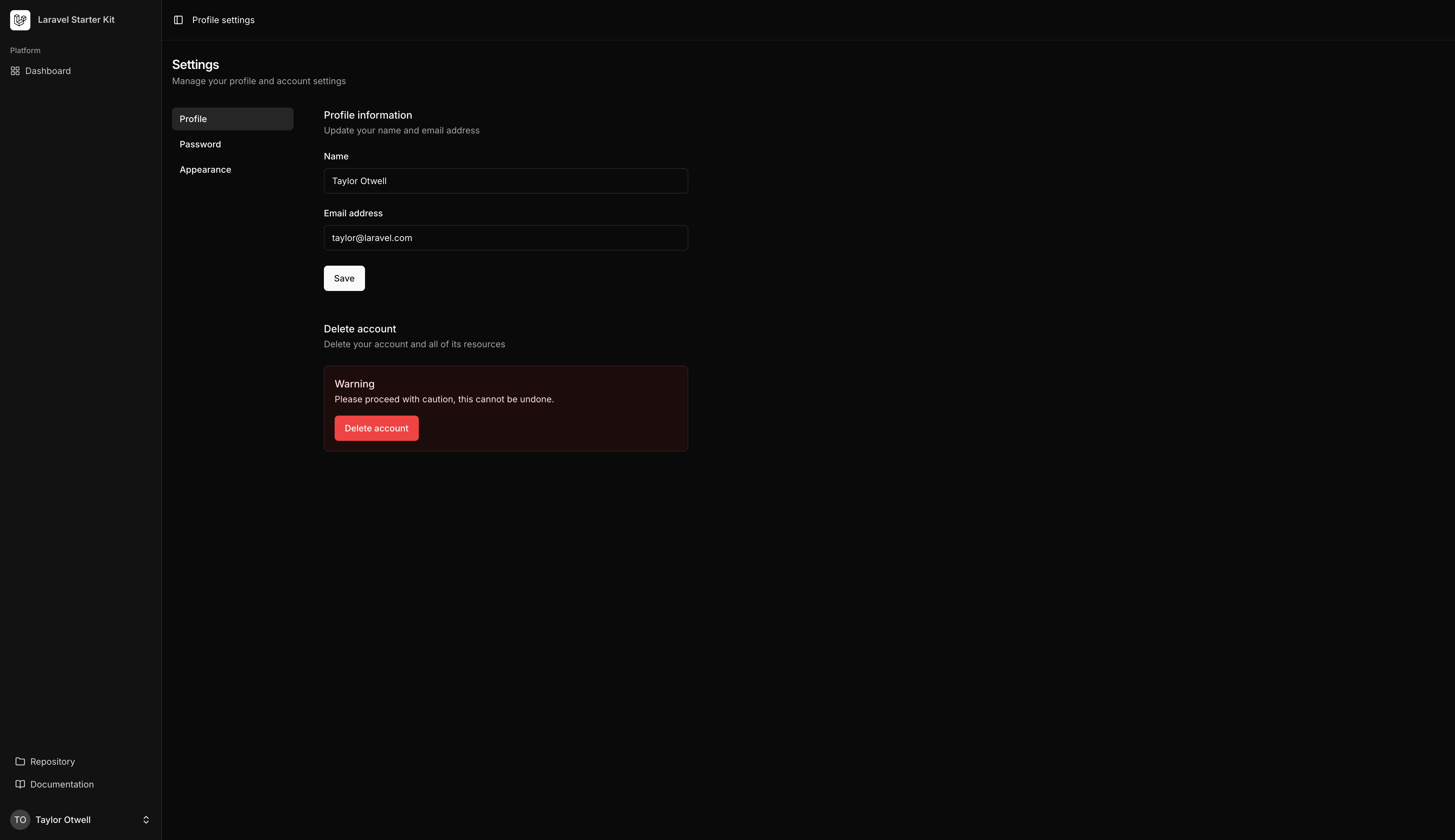Click the Laravel Starter Kit logo icon
Viewport: 1455px width, 840px height.
click(20, 20)
